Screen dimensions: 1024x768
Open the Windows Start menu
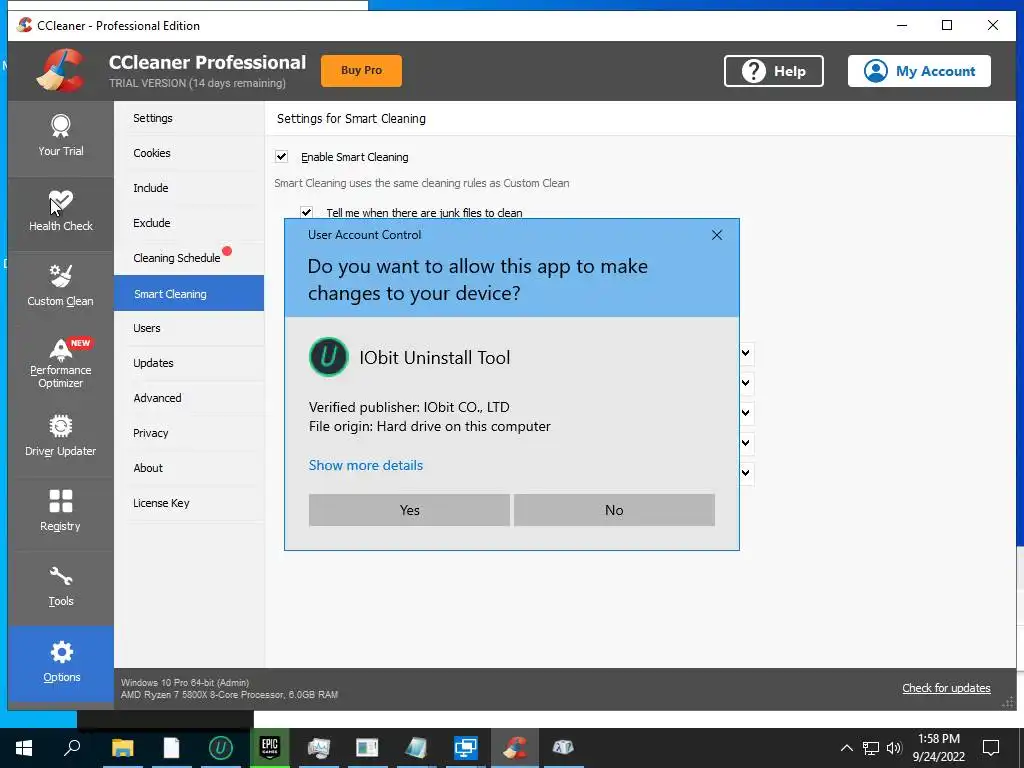click(x=24, y=747)
